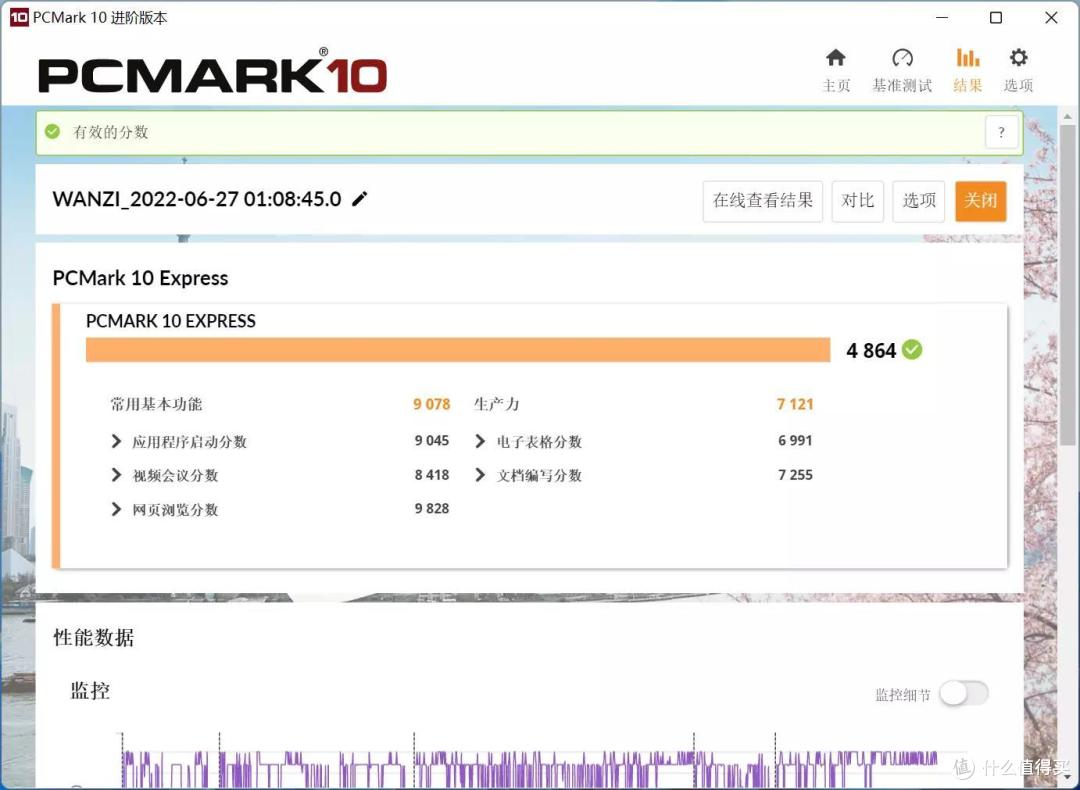Click the vertical scrollbar thumb

1068,286
